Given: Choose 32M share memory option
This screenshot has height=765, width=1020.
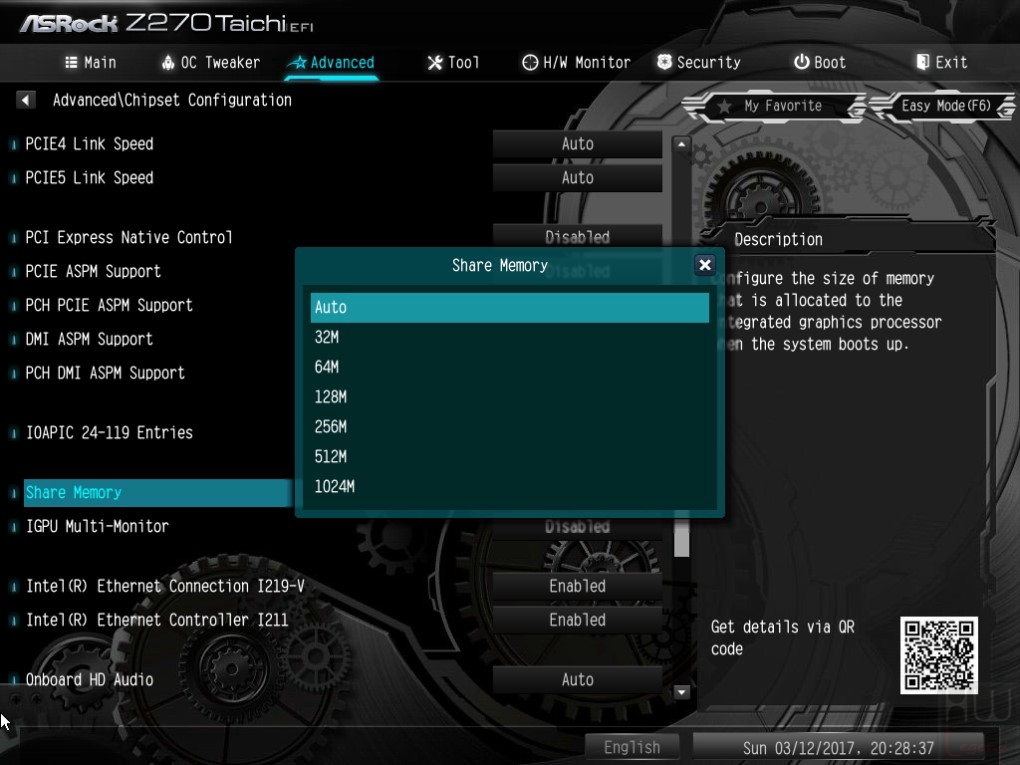Looking at the screenshot, I should (509, 337).
